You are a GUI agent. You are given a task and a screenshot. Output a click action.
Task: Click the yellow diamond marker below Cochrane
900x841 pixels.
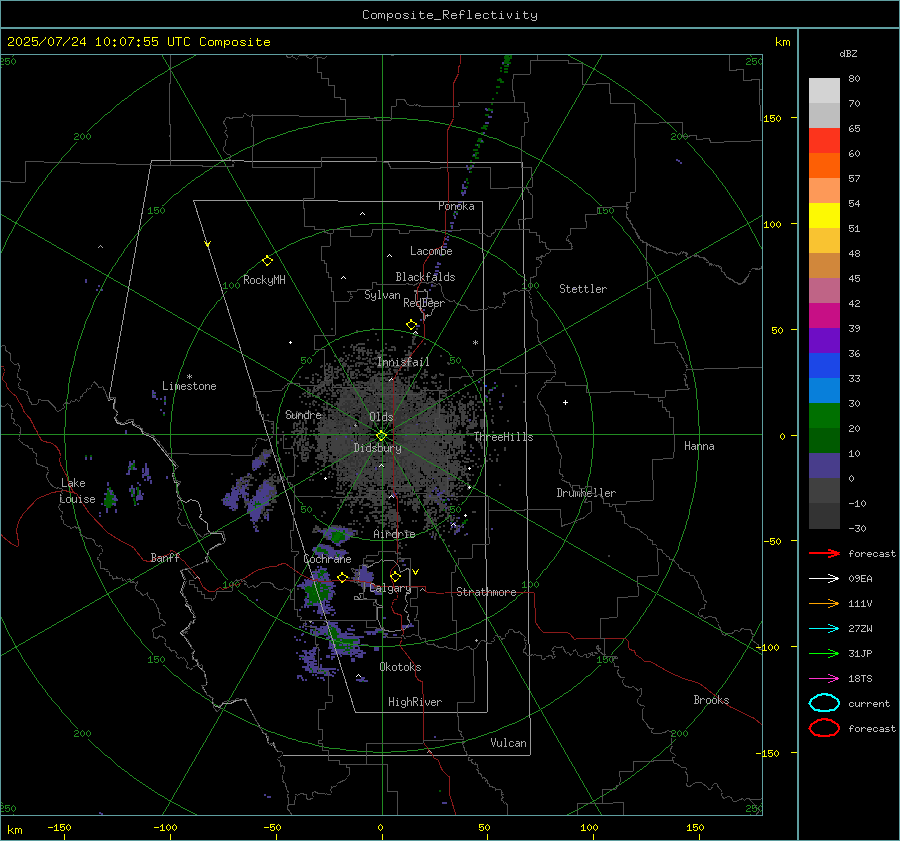coord(343,578)
